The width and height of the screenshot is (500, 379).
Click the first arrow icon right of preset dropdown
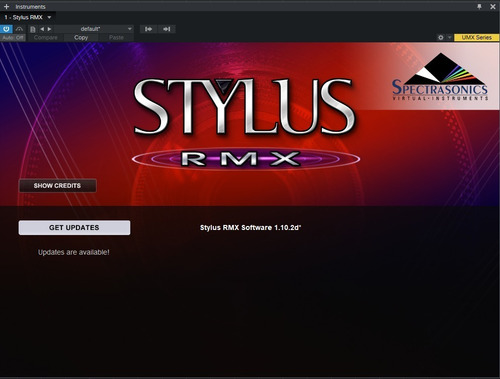pos(149,29)
